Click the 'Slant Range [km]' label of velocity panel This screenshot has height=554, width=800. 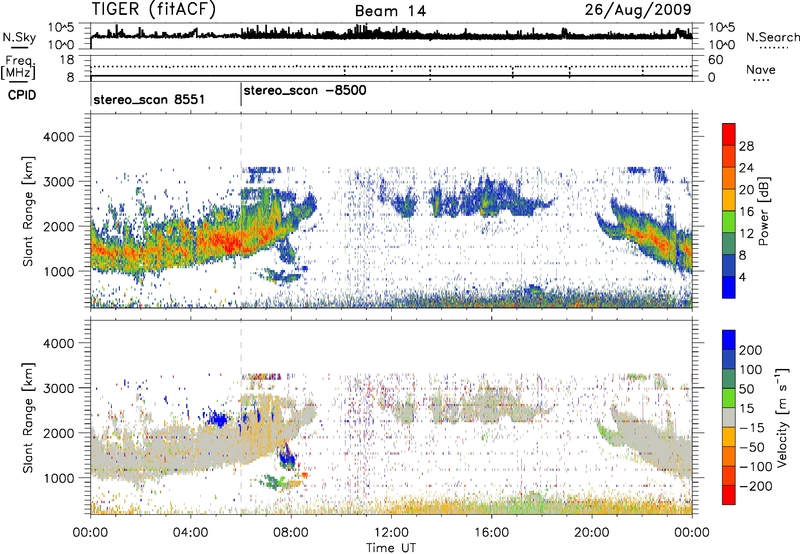click(x=28, y=417)
